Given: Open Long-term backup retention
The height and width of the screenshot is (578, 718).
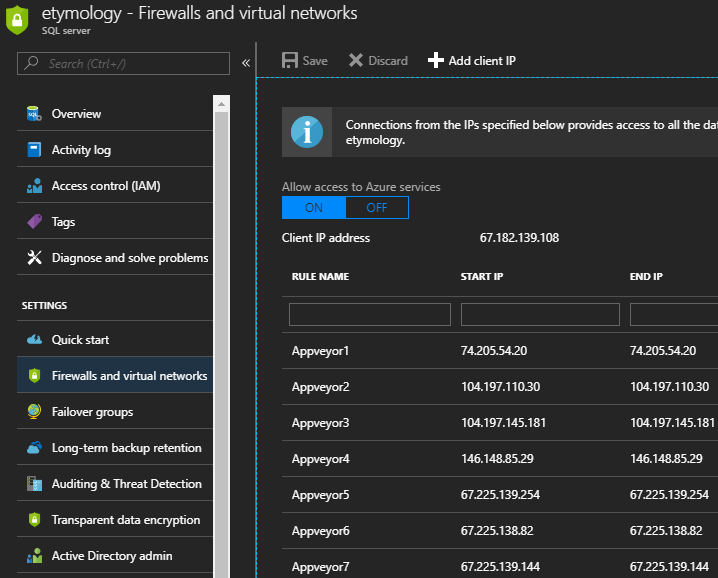Looking at the screenshot, I should [x=115, y=447].
